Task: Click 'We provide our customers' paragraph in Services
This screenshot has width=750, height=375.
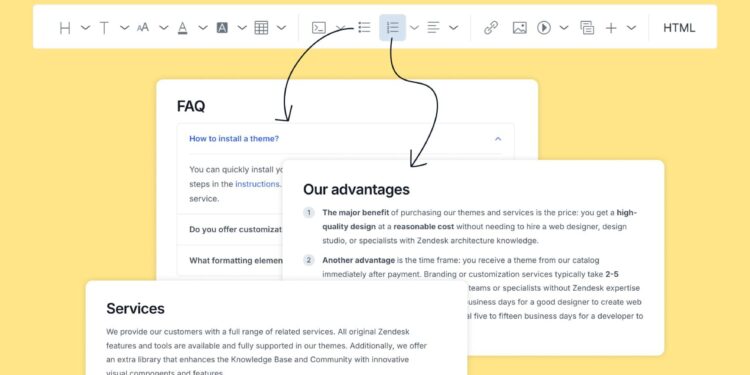Action: pos(266,352)
